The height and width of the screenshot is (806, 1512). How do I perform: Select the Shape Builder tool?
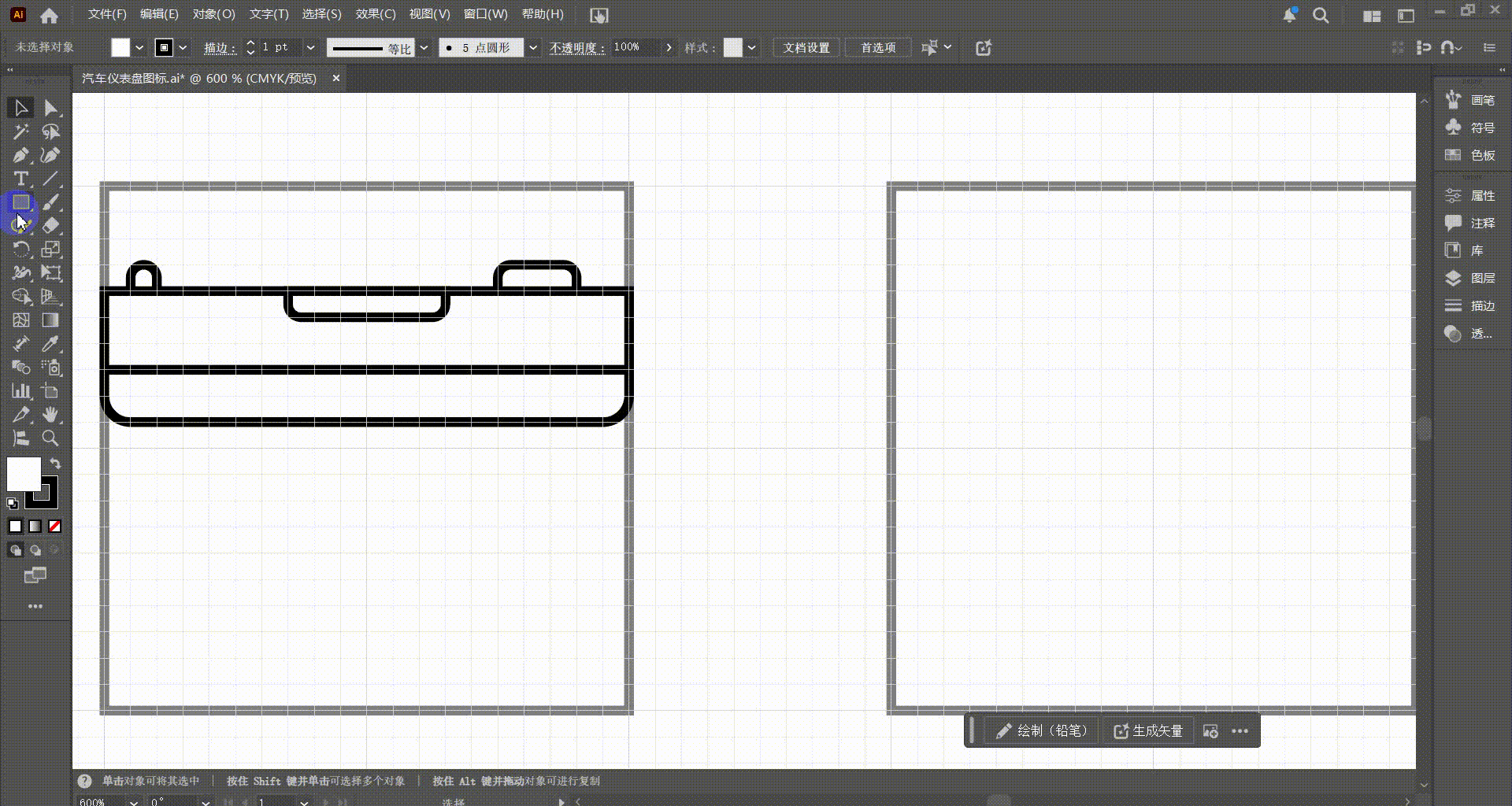20,297
